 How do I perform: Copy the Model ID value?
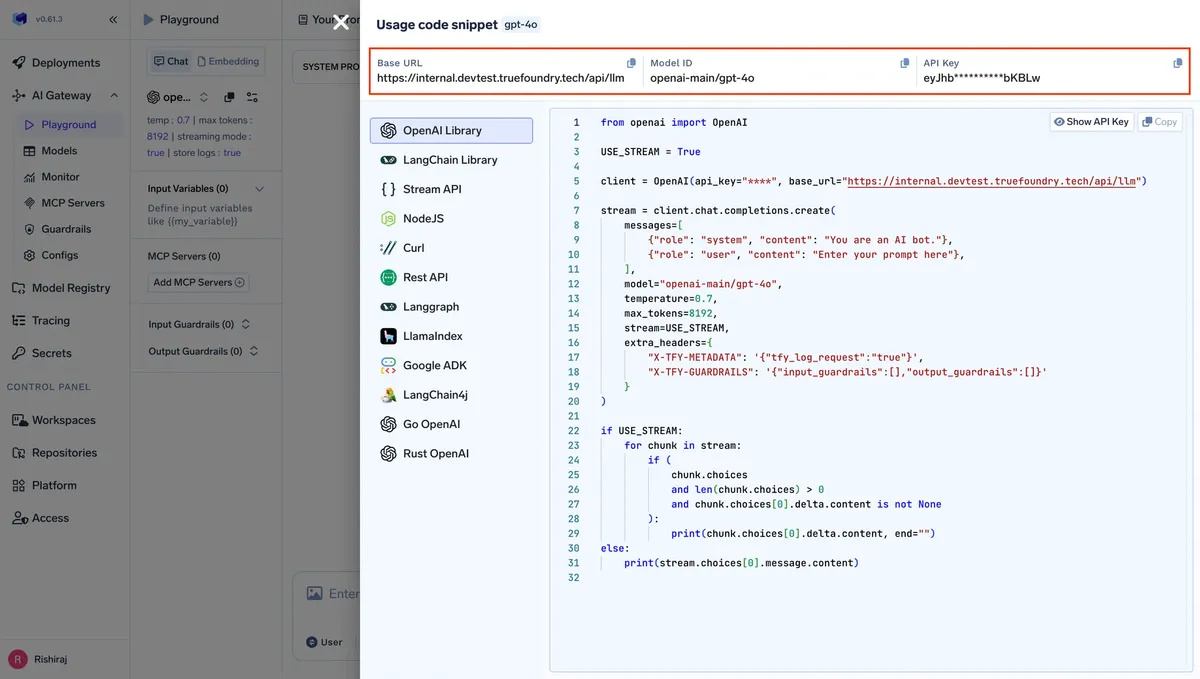(905, 64)
